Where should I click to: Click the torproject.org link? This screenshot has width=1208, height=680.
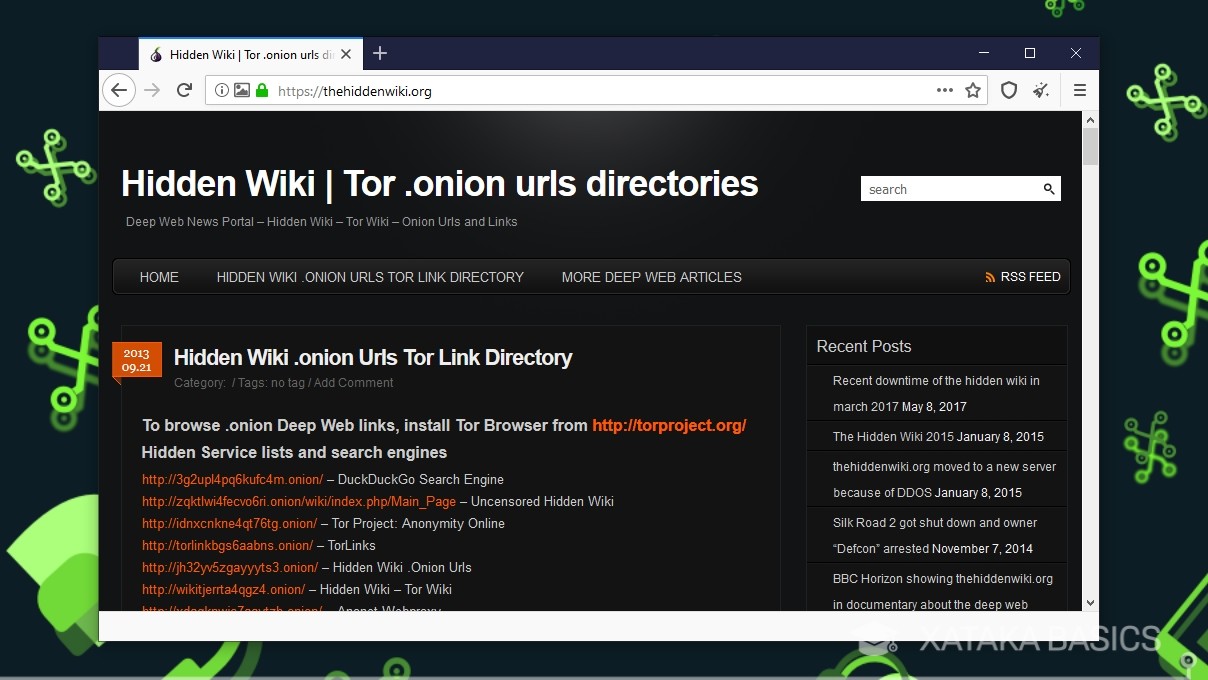(x=669, y=425)
